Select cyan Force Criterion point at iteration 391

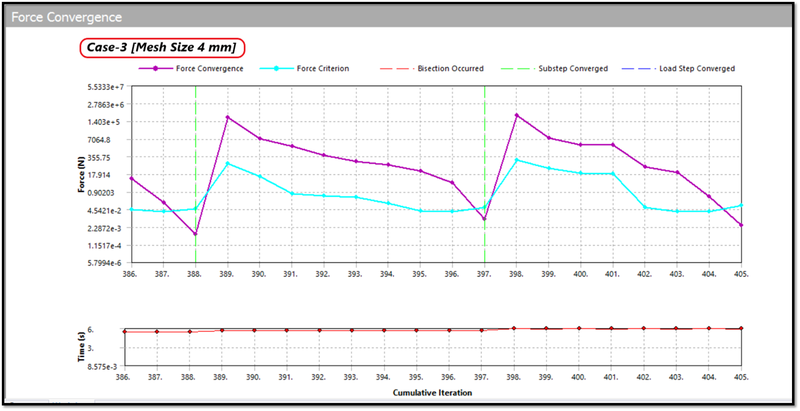(292, 194)
